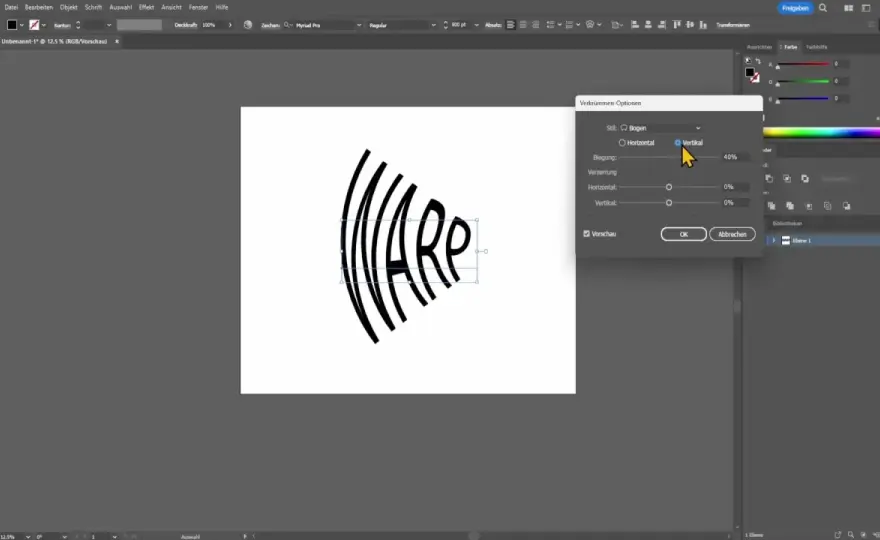Open the Objekt menu
The height and width of the screenshot is (540, 880).
pos(68,7)
